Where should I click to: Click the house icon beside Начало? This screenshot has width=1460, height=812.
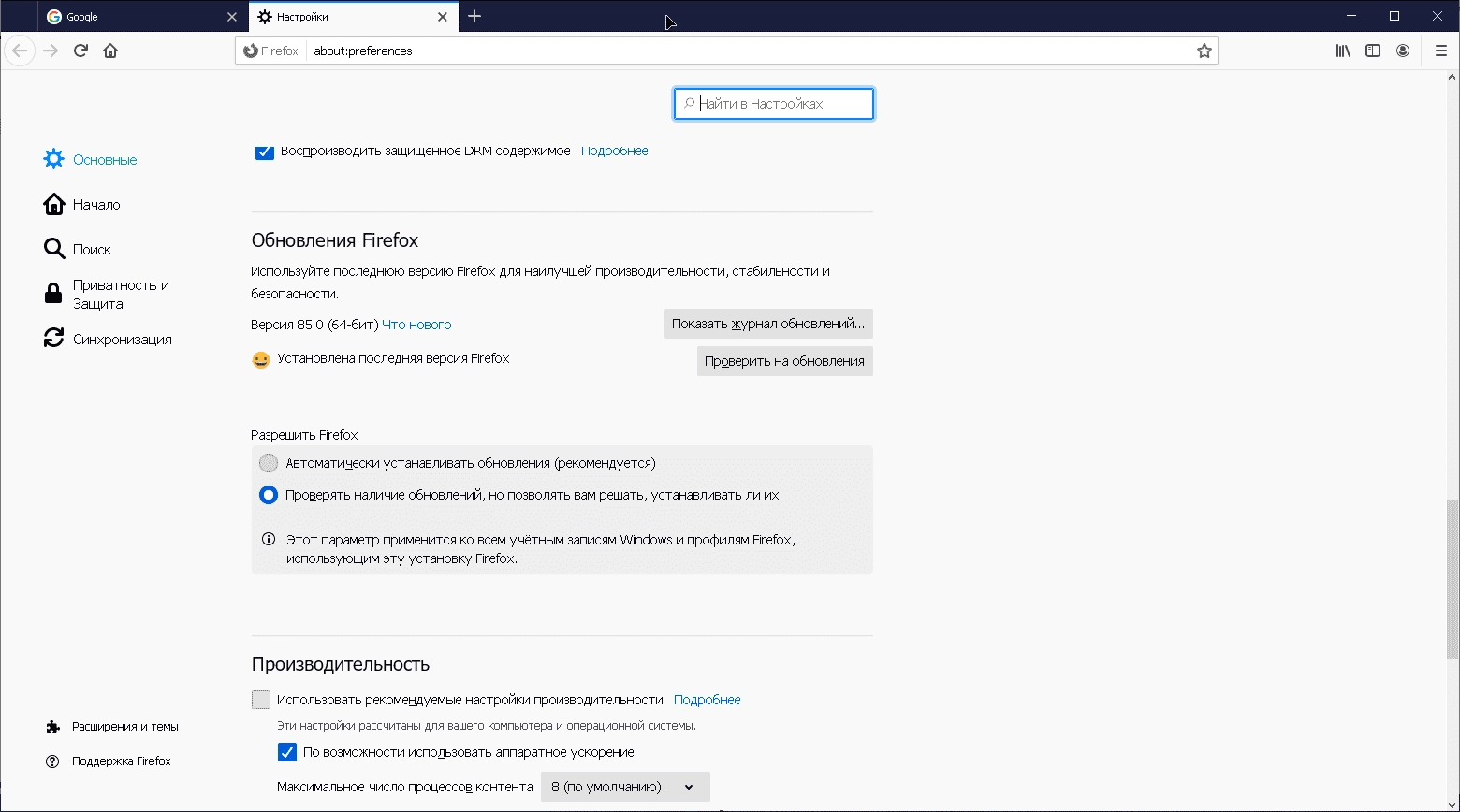(x=54, y=204)
